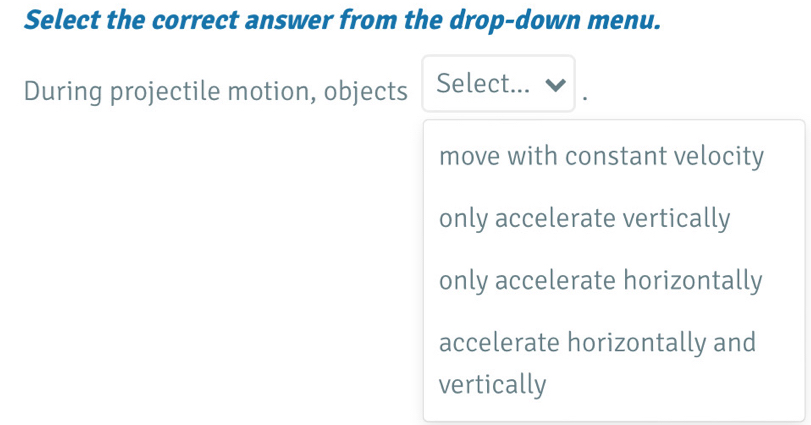Click the word "velocity" in the first option
Viewport: 811px width, 425px height.
718,157
